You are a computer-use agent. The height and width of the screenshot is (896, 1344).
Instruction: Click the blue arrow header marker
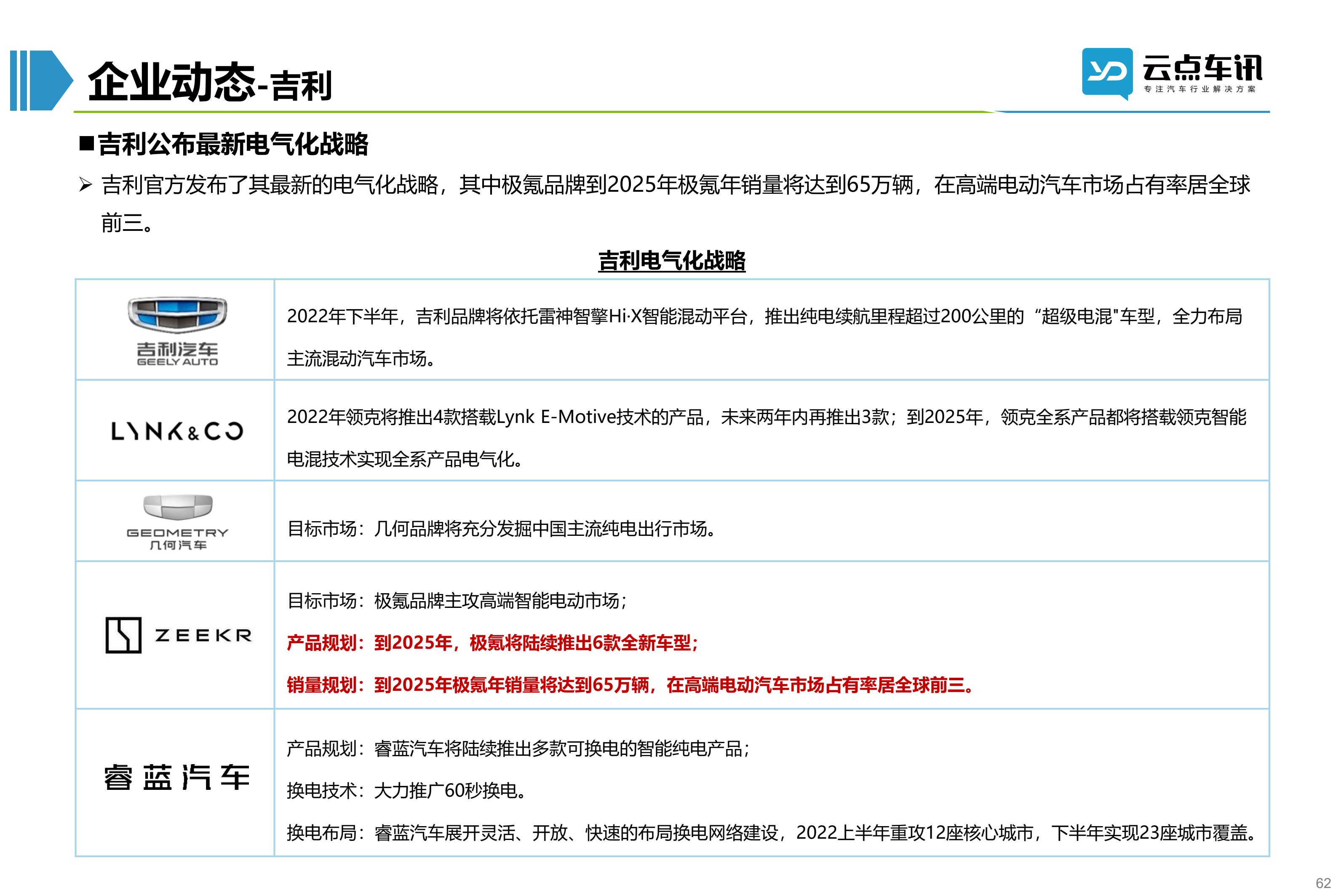tap(42, 80)
